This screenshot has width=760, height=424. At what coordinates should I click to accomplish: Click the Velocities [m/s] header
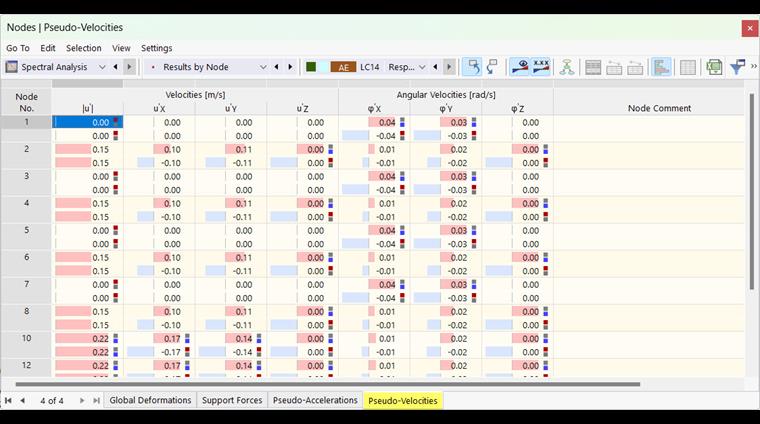[195, 94]
